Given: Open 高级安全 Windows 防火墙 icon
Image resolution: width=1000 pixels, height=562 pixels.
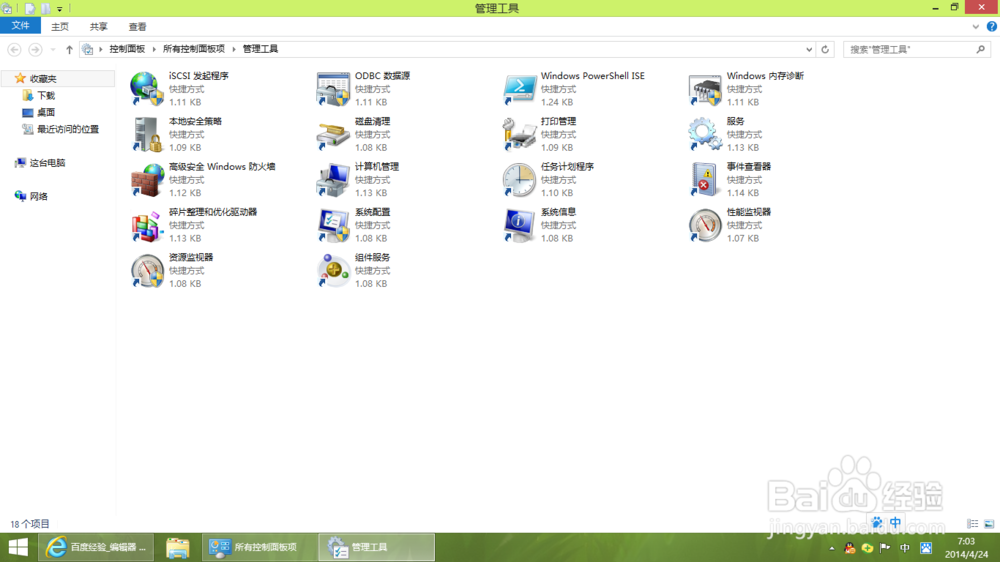Looking at the screenshot, I should pyautogui.click(x=147, y=179).
